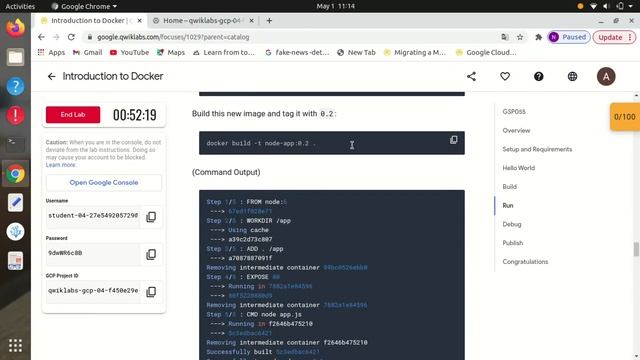The height and width of the screenshot is (360, 640).
Task: Copy the docker build command
Action: point(453,140)
